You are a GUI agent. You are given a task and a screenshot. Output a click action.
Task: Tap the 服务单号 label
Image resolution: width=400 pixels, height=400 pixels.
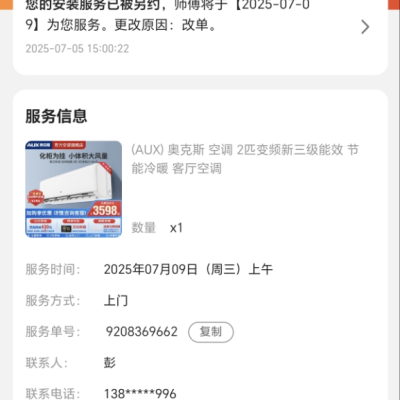(53, 332)
